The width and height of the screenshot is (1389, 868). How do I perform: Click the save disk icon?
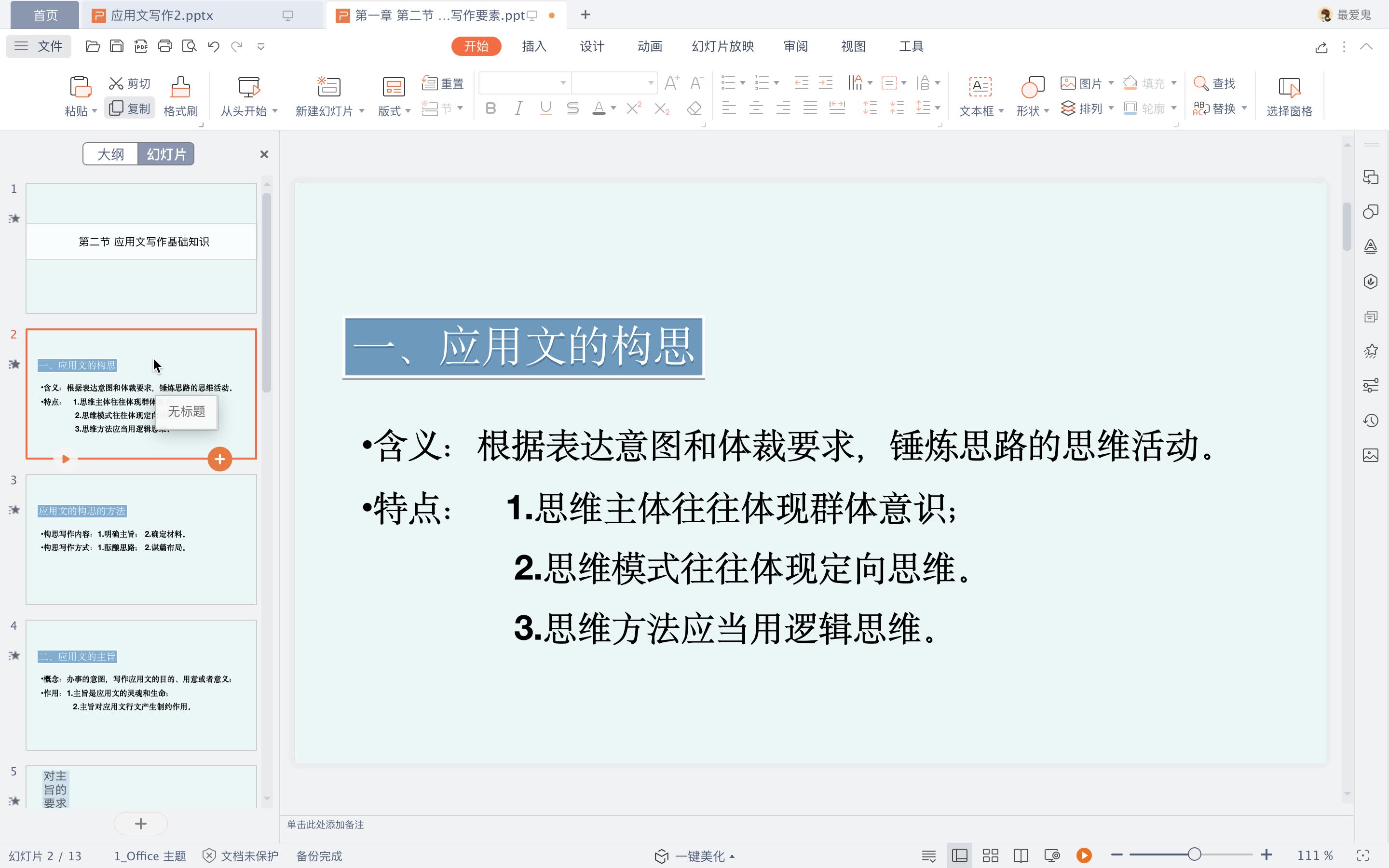click(x=117, y=46)
